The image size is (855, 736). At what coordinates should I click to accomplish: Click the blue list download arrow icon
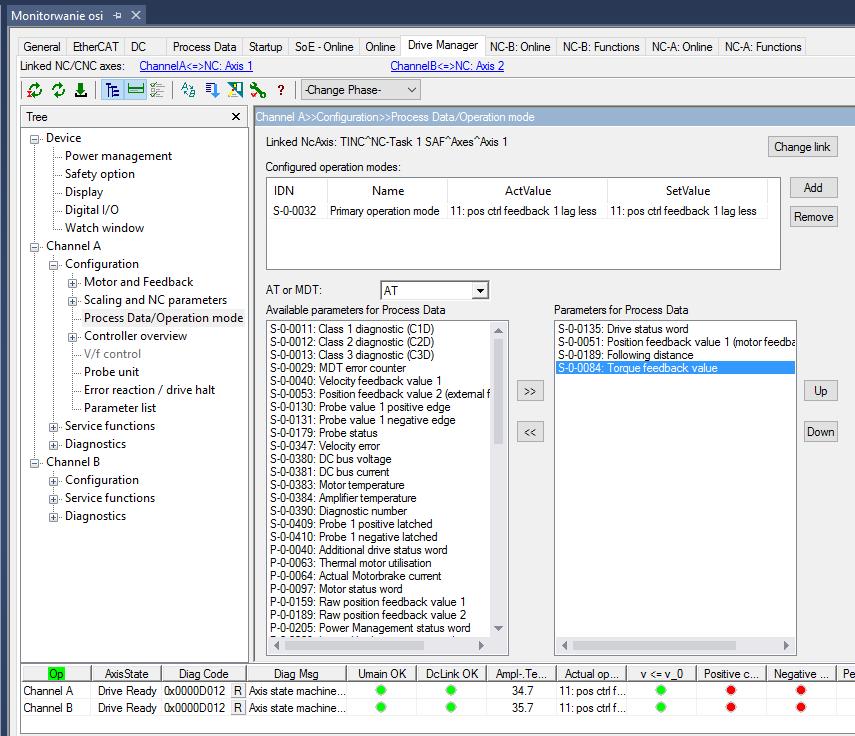(x=212, y=90)
